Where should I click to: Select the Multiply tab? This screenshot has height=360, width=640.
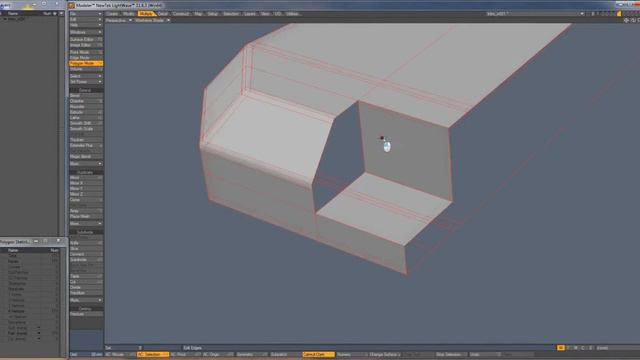coord(146,14)
